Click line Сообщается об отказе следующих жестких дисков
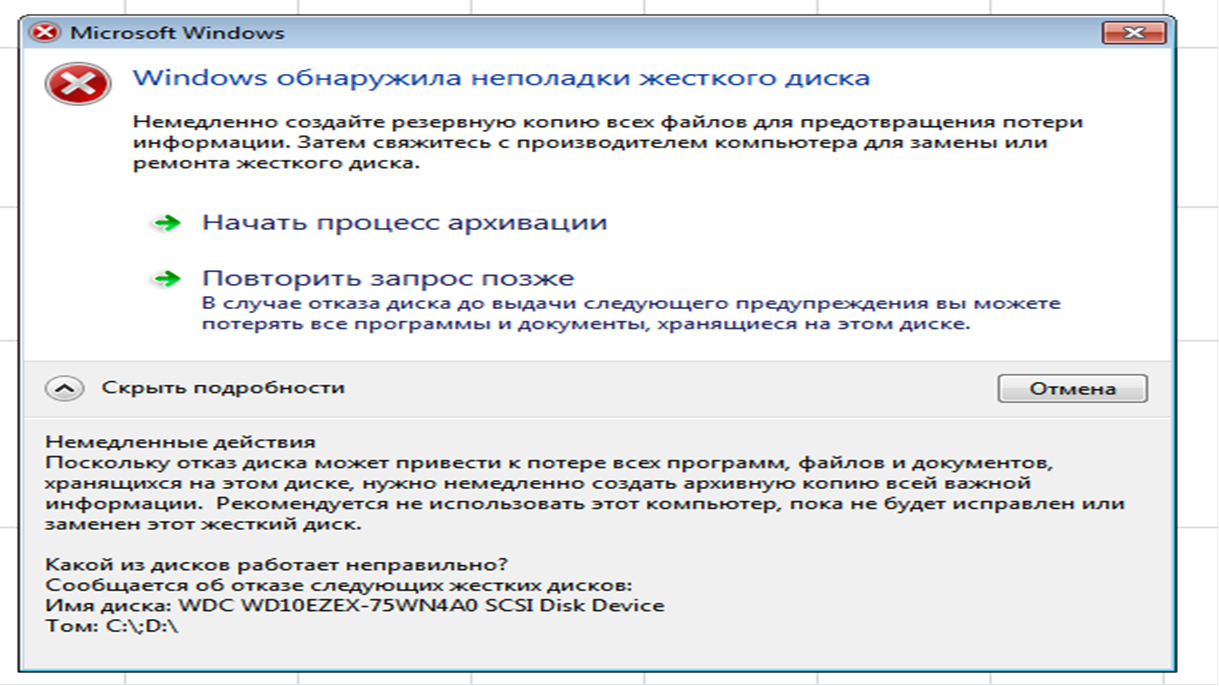Image resolution: width=1219 pixels, height=686 pixels. click(340, 586)
